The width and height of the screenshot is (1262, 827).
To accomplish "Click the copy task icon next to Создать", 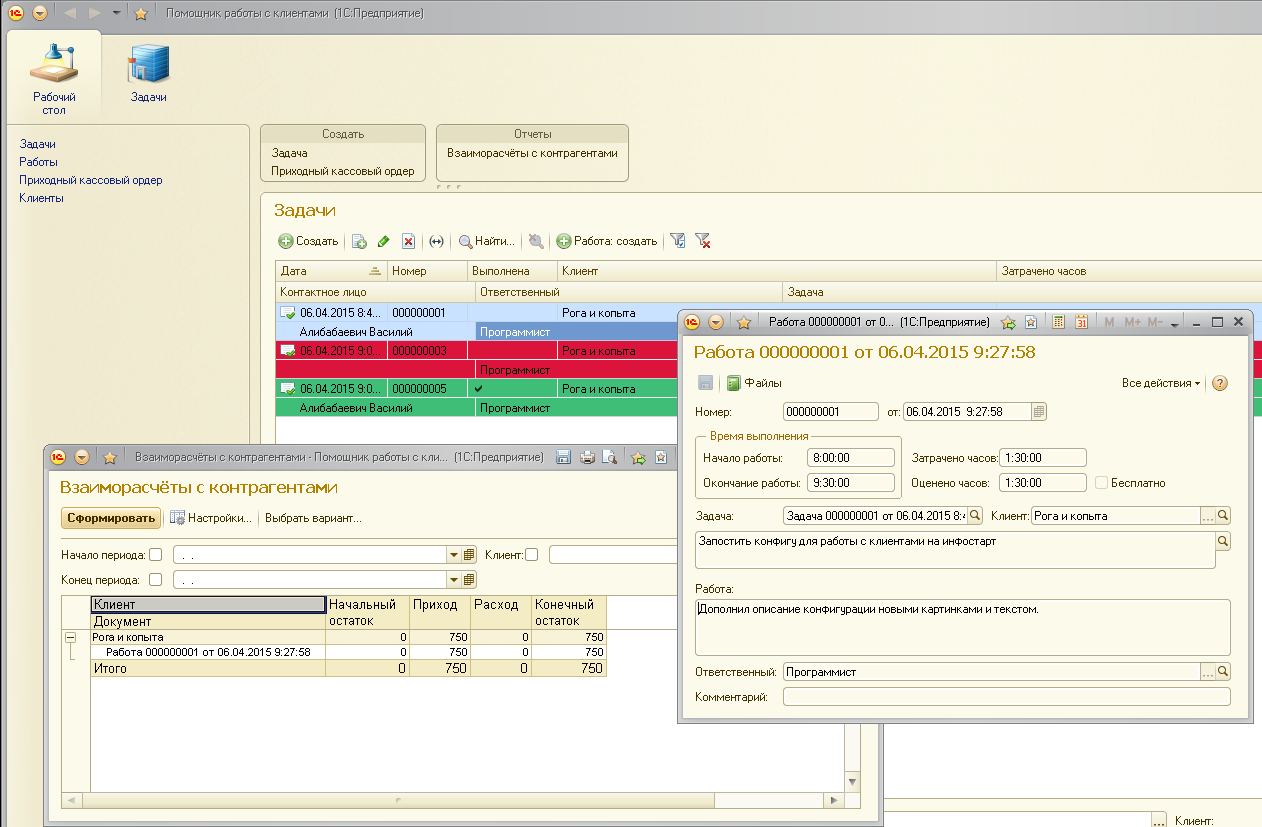I will point(359,241).
